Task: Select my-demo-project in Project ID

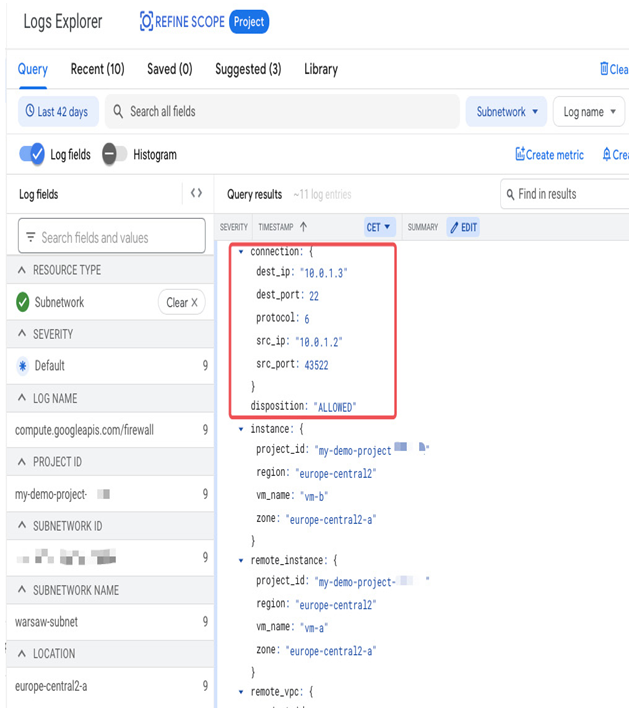Action: coord(111,494)
